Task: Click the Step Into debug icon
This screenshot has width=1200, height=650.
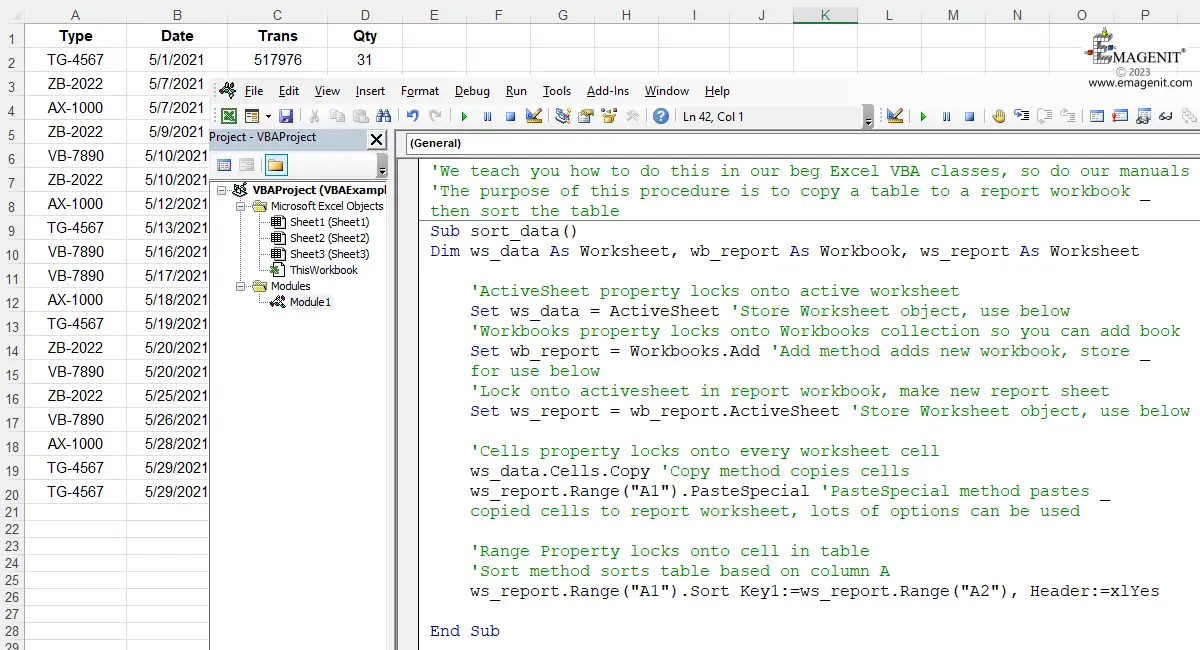Action: pyautogui.click(x=1021, y=116)
